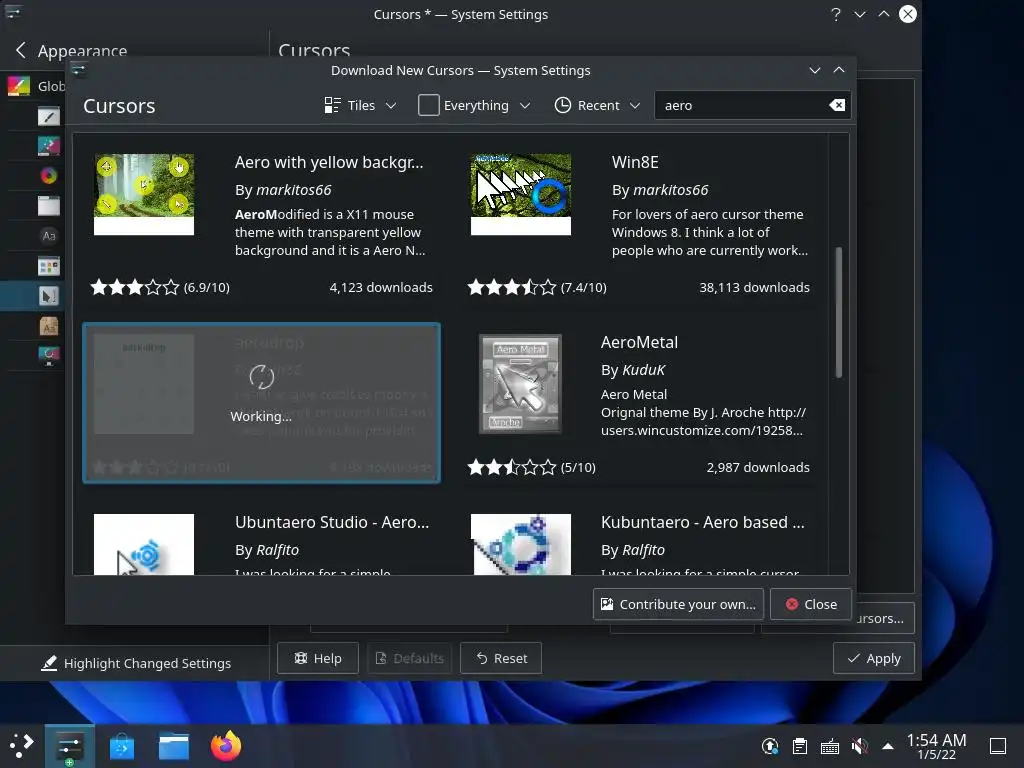
Task: Open the Plasma Style sidebar icon
Action: [x=48, y=146]
